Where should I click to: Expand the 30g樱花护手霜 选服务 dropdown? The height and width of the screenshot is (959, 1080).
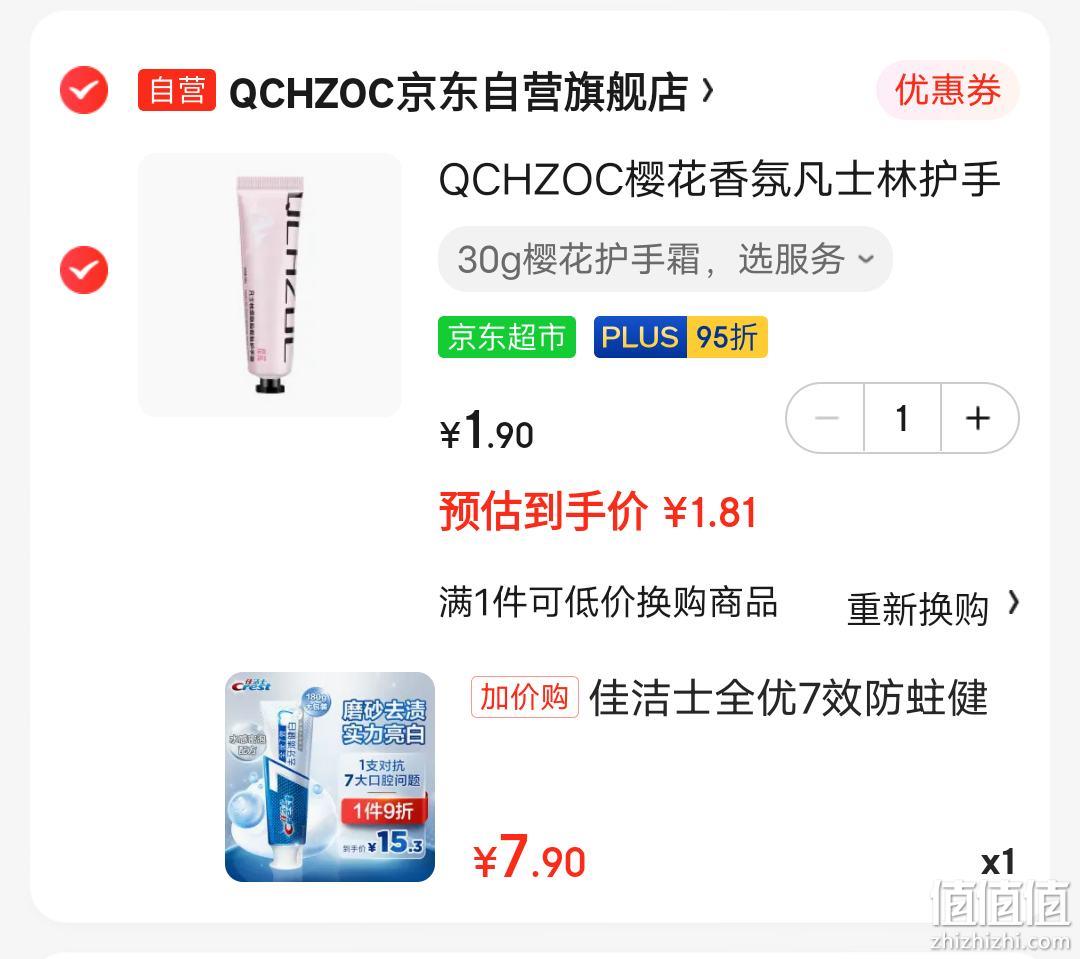665,259
